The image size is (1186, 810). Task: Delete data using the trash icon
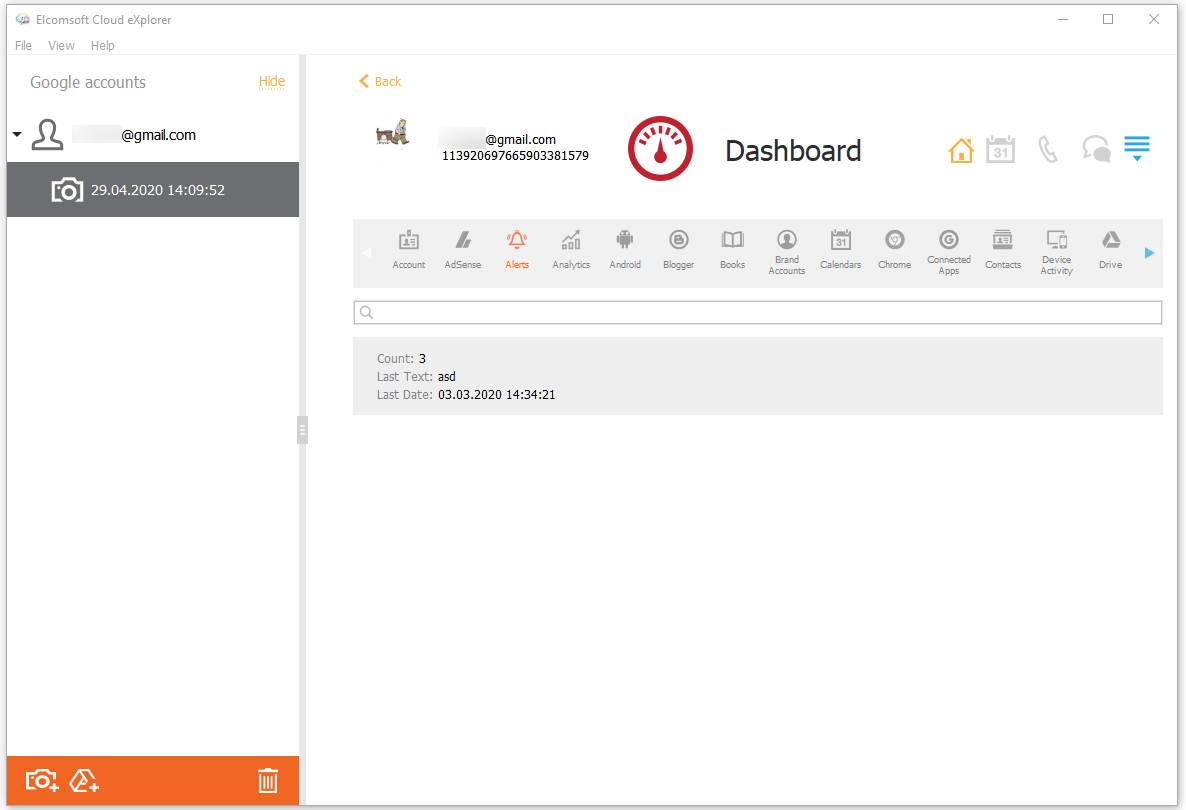click(x=267, y=780)
